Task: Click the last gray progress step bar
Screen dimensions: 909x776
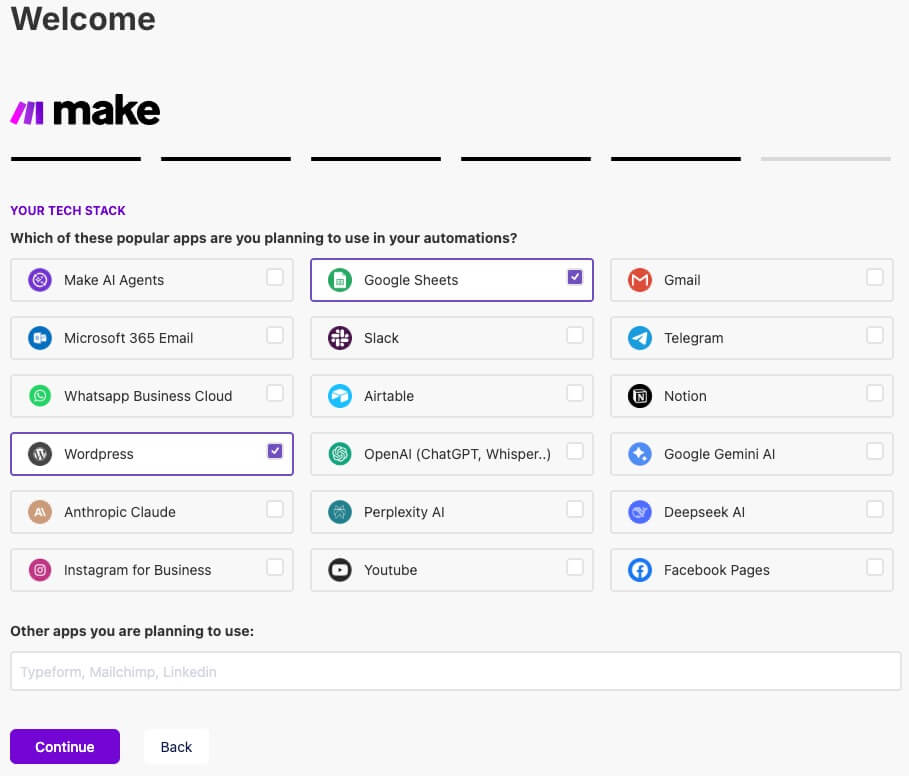Action: (825, 158)
